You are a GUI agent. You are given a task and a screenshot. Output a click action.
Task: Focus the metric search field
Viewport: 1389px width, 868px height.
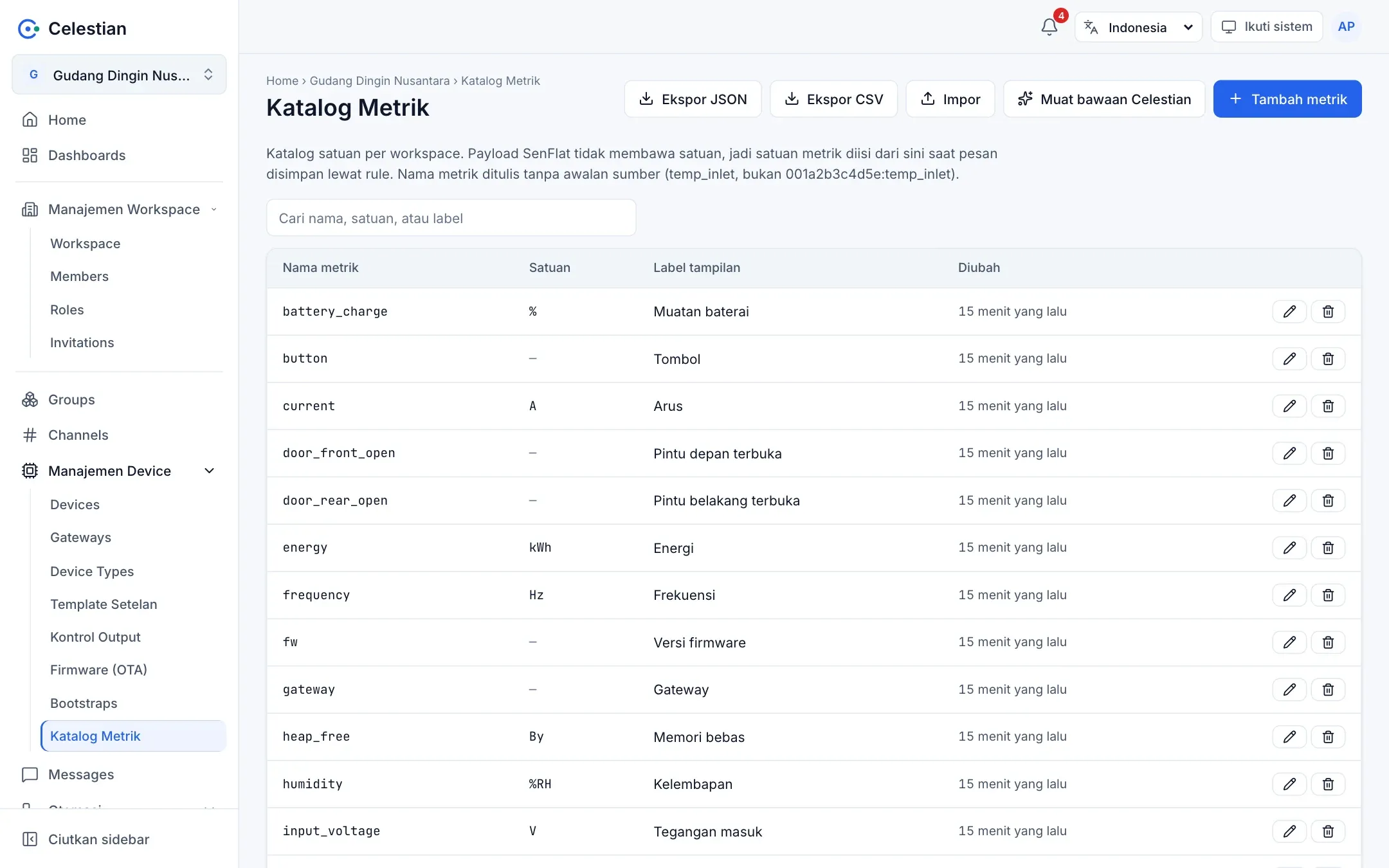[x=451, y=218]
